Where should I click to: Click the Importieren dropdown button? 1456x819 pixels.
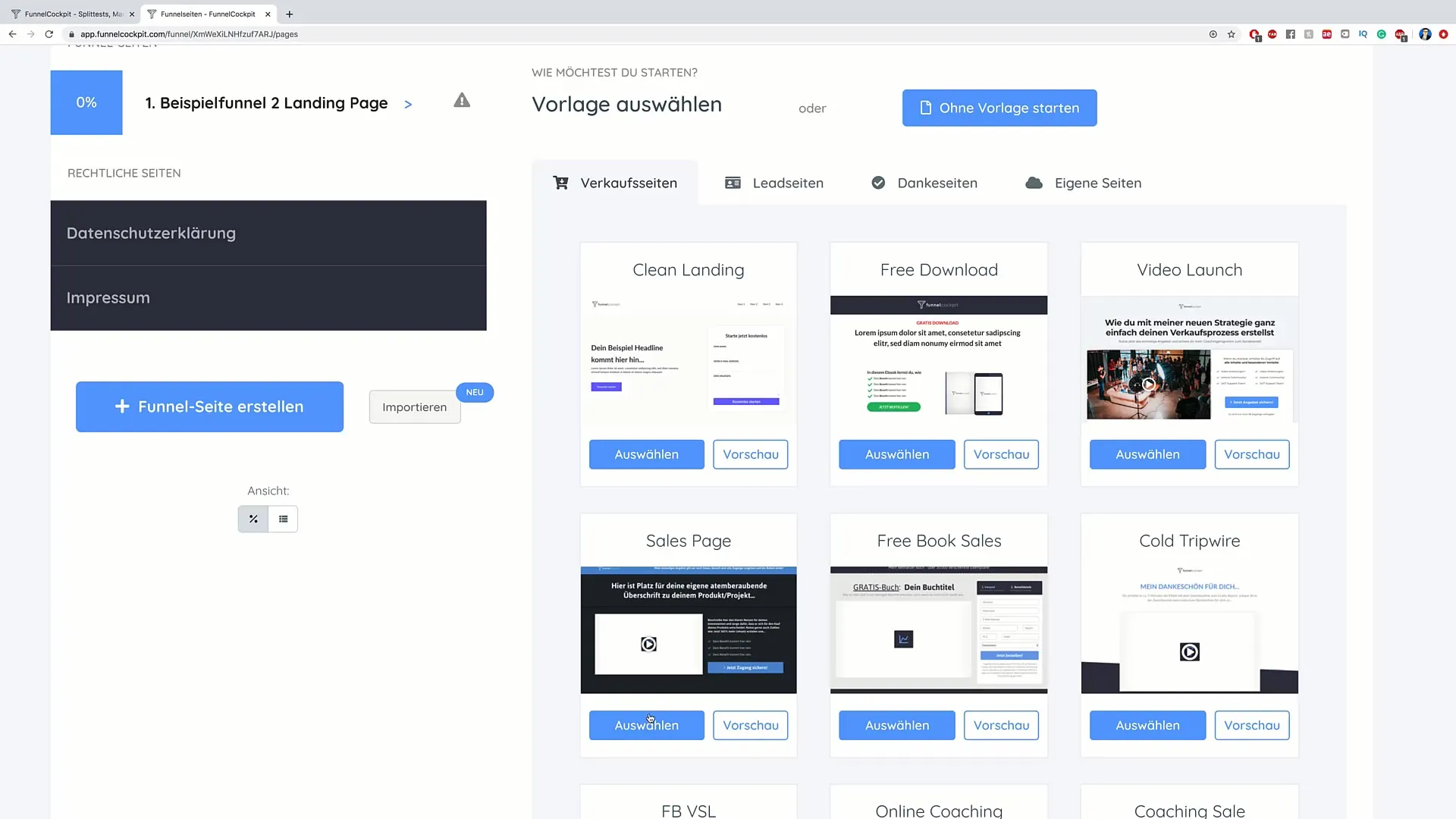pos(414,406)
